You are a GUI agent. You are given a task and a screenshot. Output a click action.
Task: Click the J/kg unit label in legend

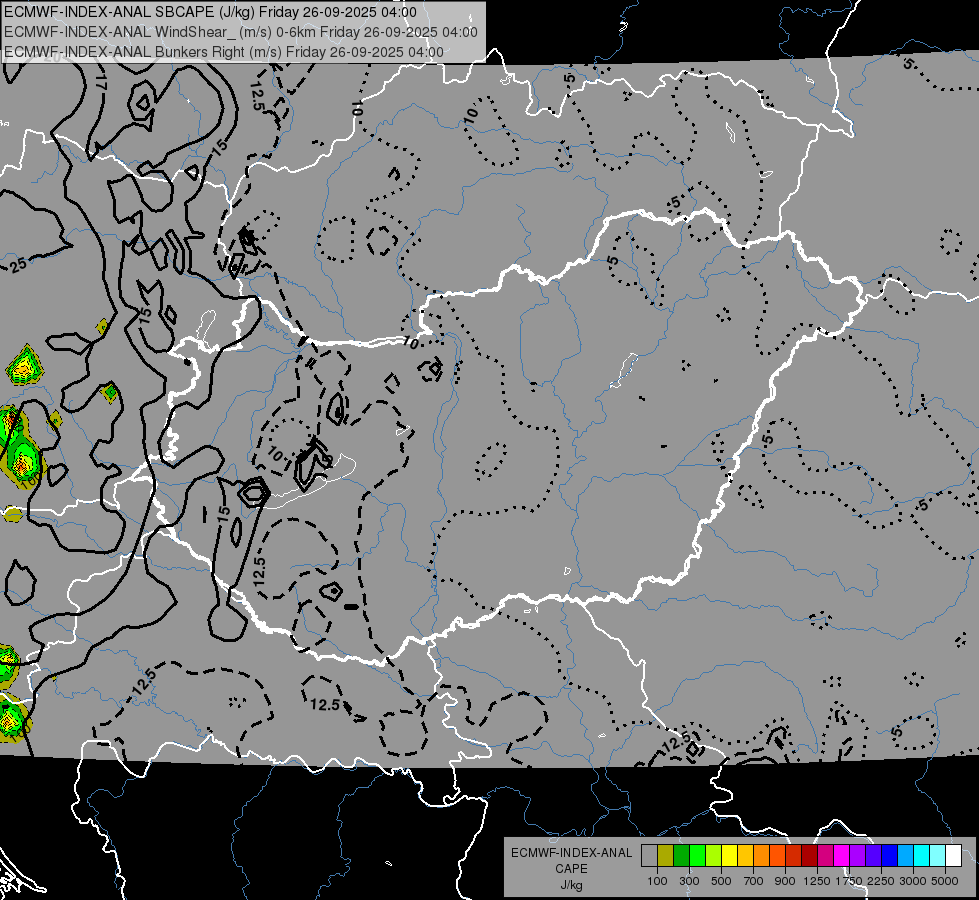572,885
